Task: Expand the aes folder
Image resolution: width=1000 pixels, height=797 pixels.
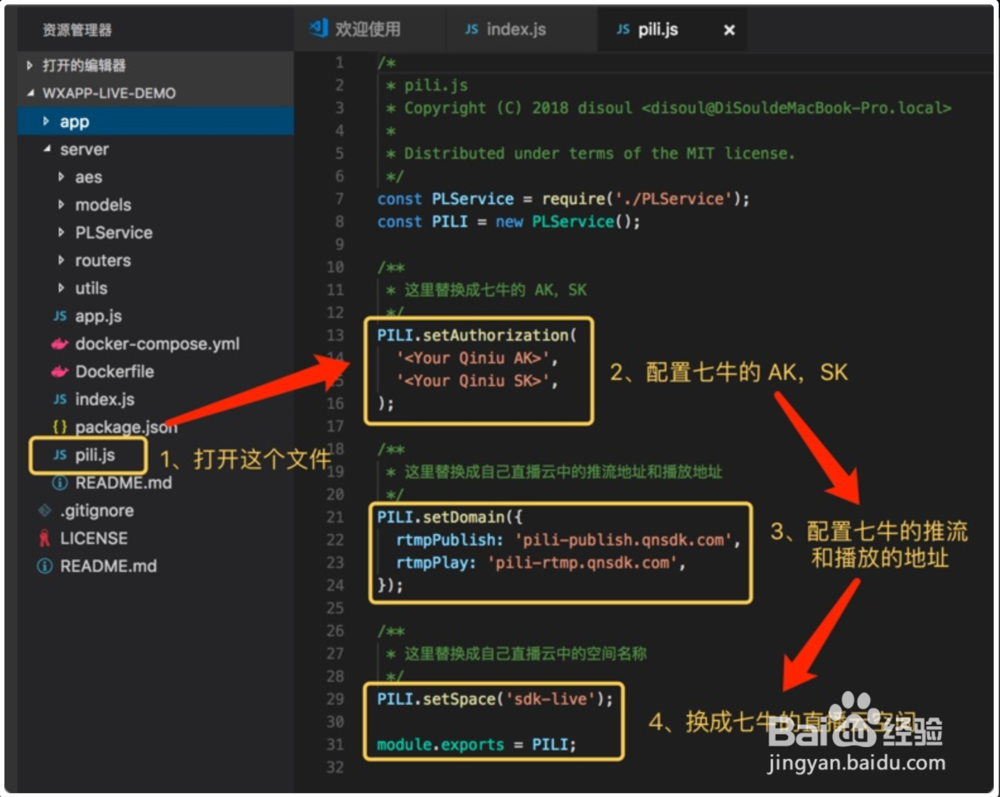Action: (61, 177)
